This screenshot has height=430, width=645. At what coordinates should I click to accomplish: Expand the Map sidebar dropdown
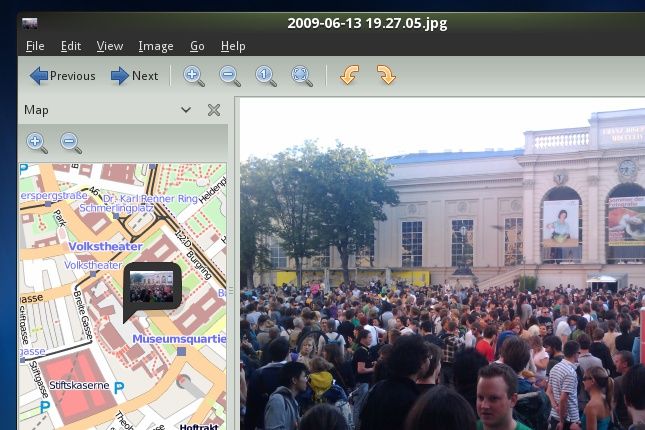tap(186, 110)
